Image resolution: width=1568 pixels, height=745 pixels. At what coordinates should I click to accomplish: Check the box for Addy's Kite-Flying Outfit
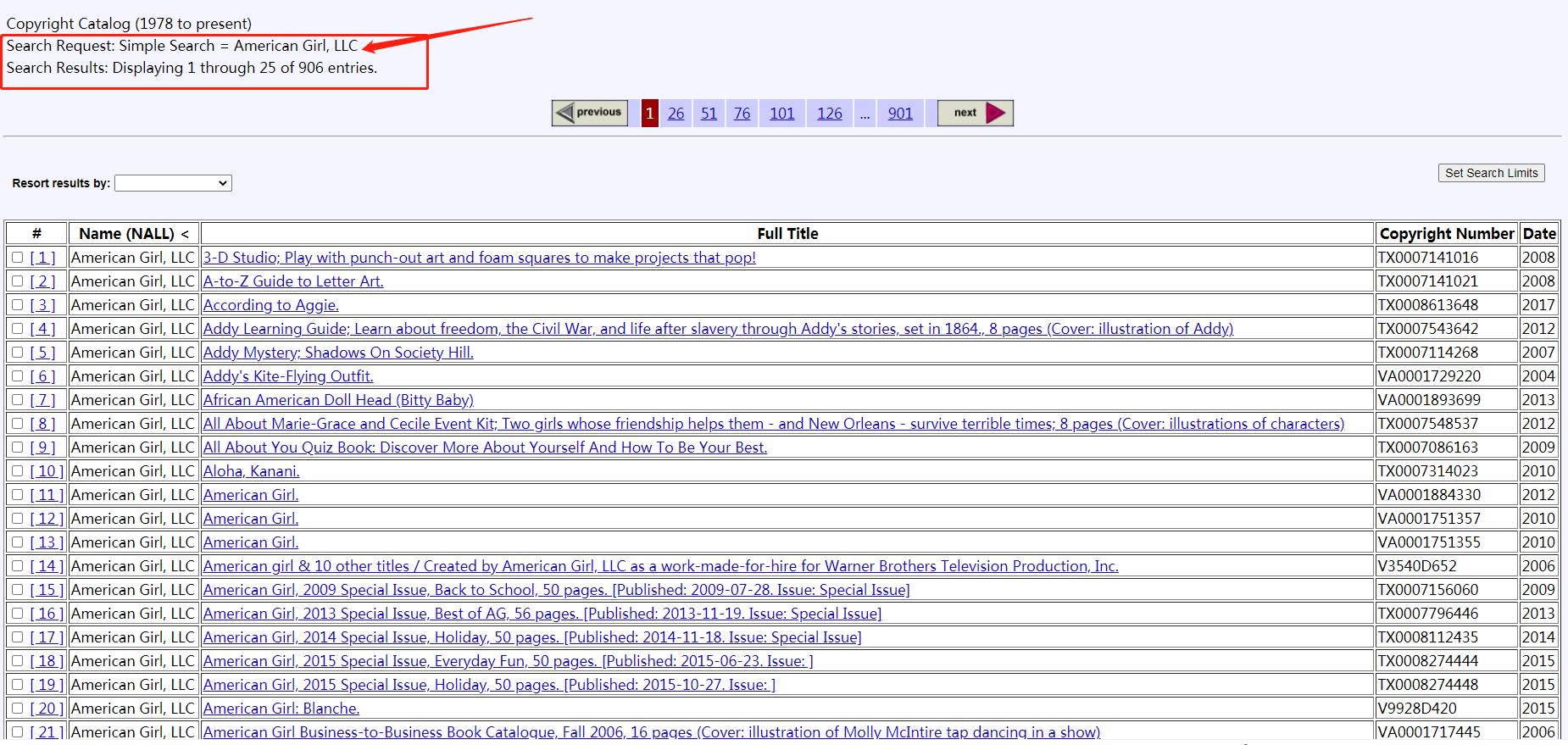point(17,376)
